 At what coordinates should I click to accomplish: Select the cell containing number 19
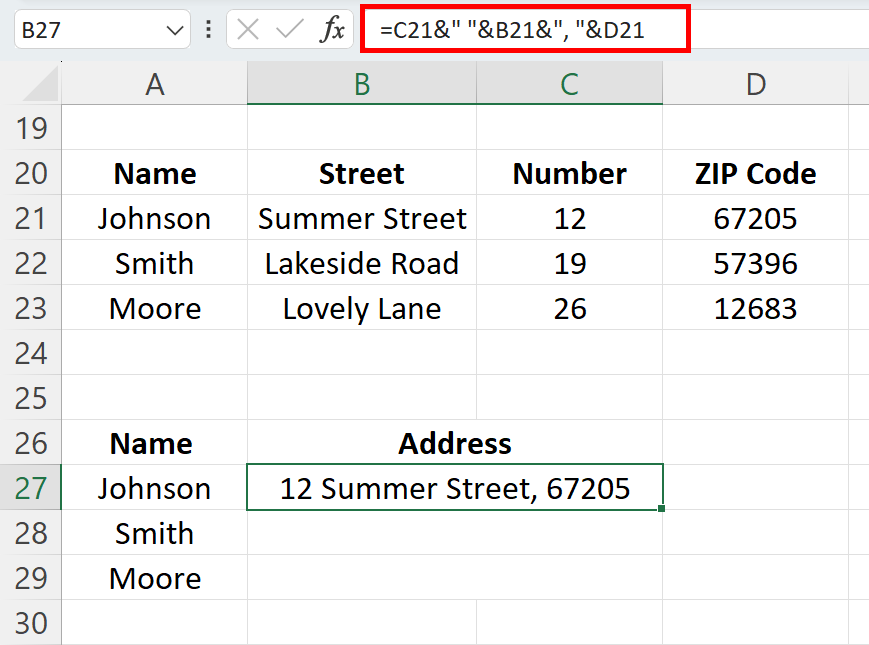[x=569, y=263]
